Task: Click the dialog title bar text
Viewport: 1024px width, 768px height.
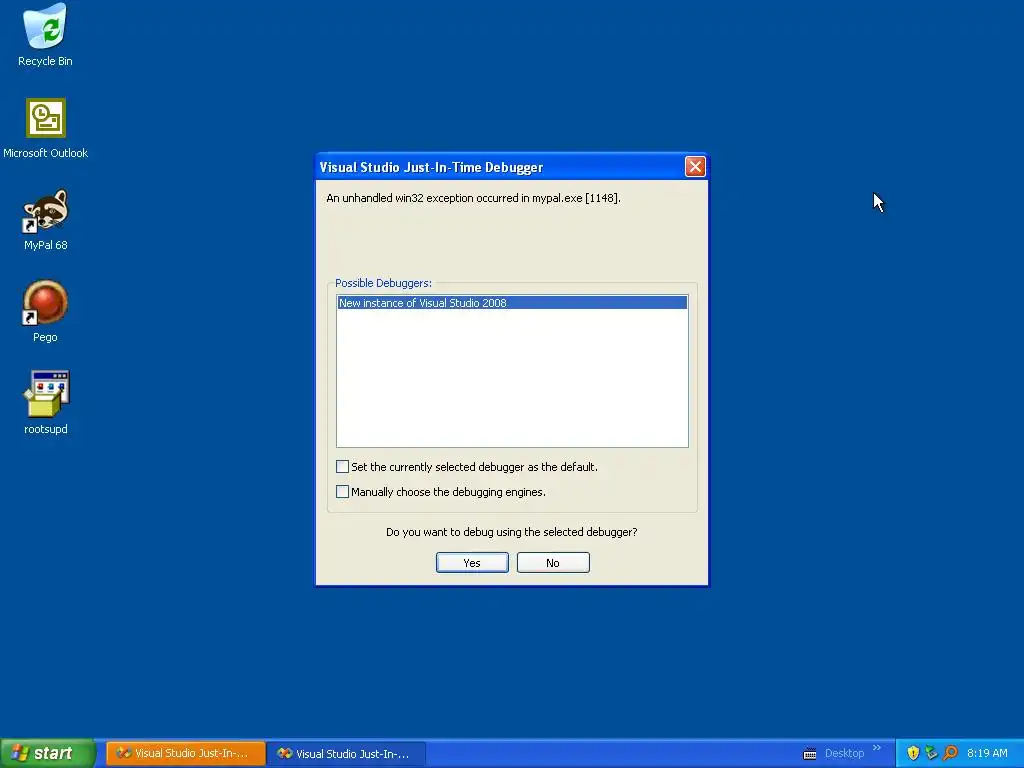Action: coord(431,167)
